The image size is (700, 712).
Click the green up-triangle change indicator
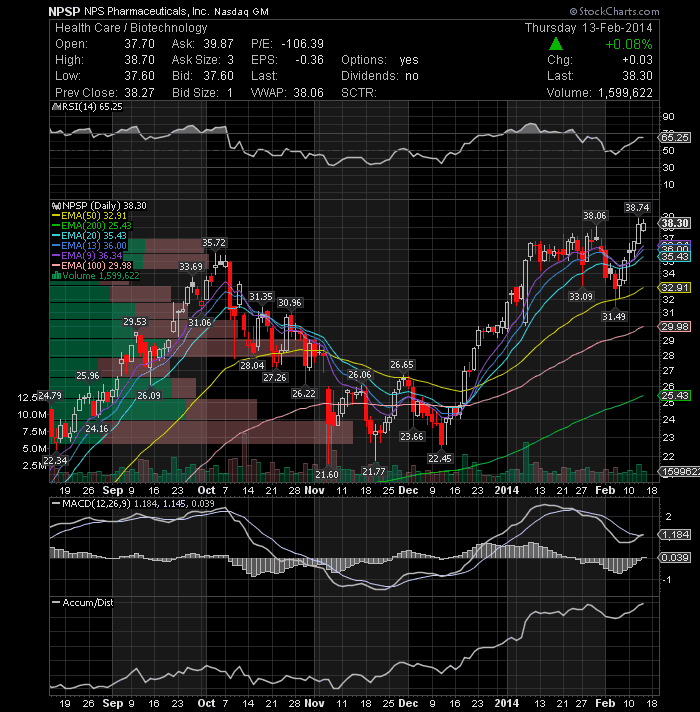tap(556, 44)
